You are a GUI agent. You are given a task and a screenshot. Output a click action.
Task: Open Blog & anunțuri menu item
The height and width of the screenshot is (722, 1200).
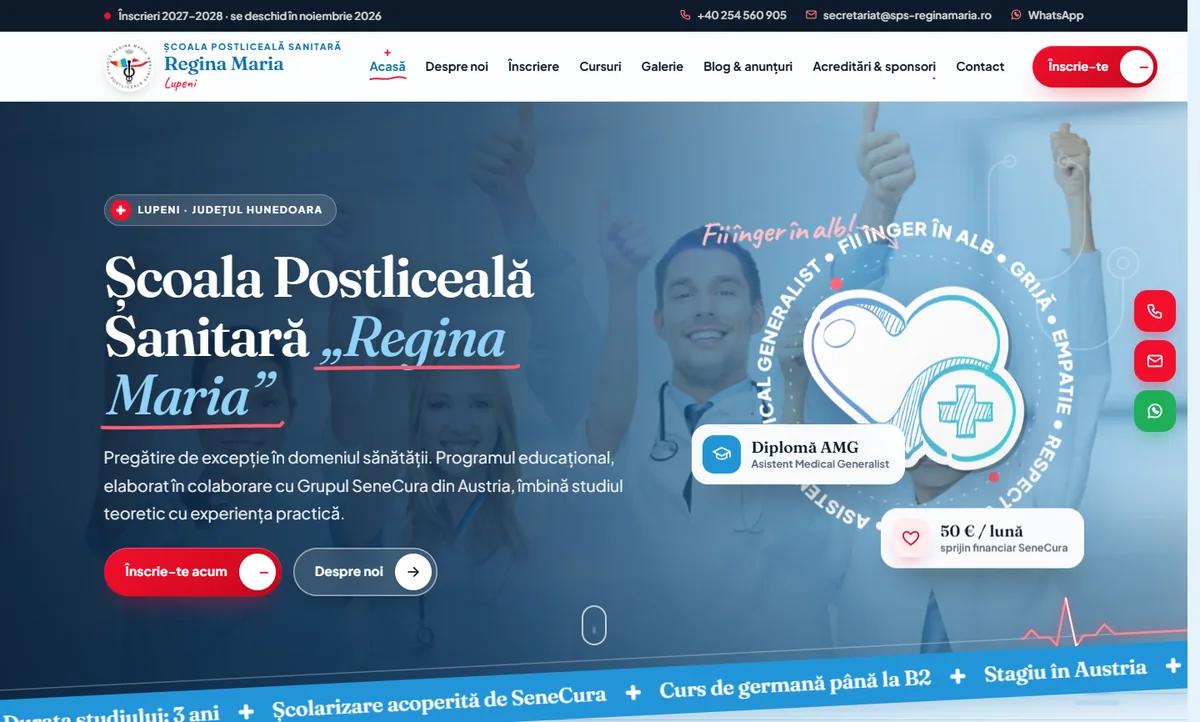pyautogui.click(x=748, y=67)
